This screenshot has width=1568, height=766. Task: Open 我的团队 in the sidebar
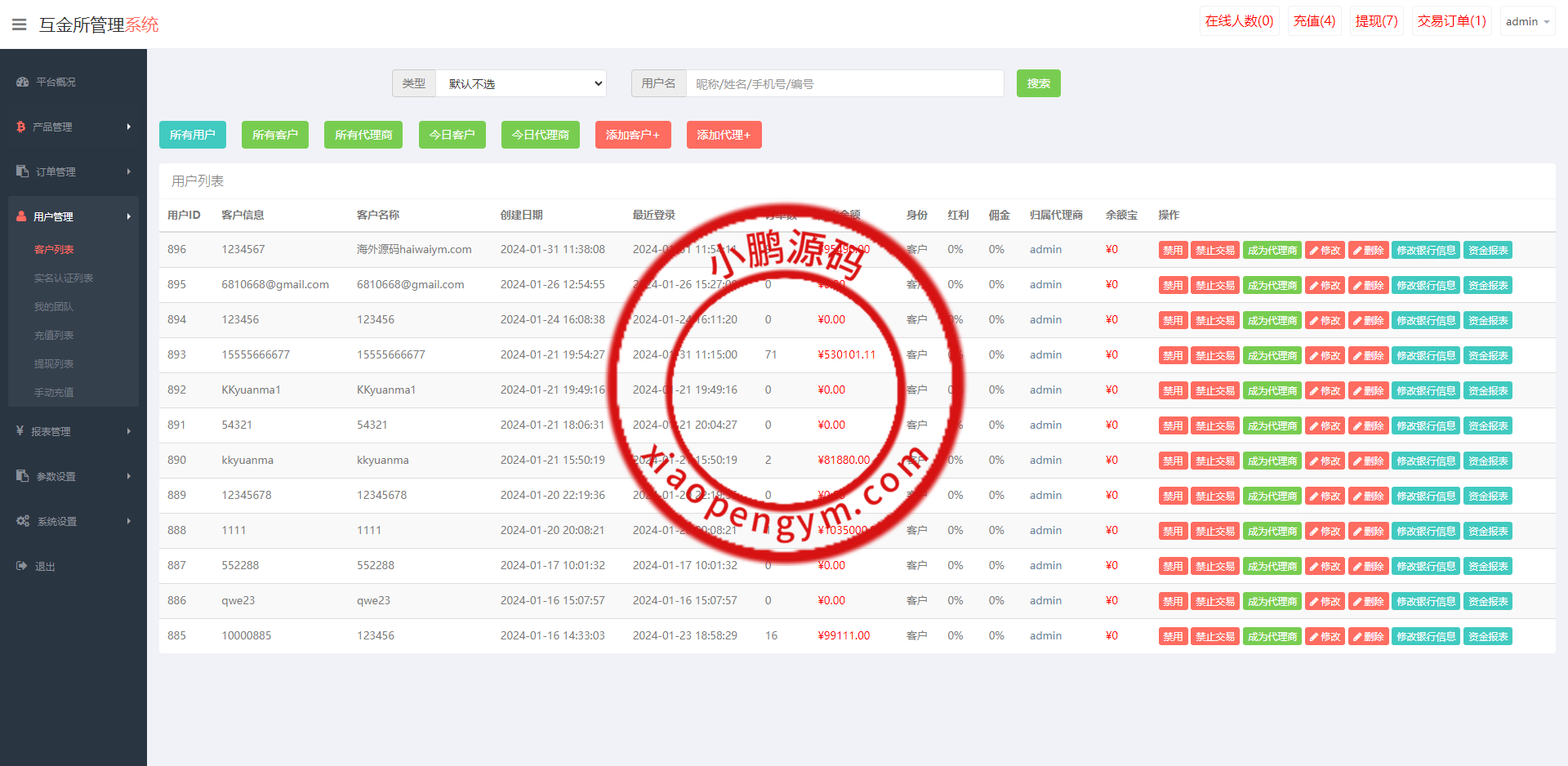pyautogui.click(x=54, y=307)
